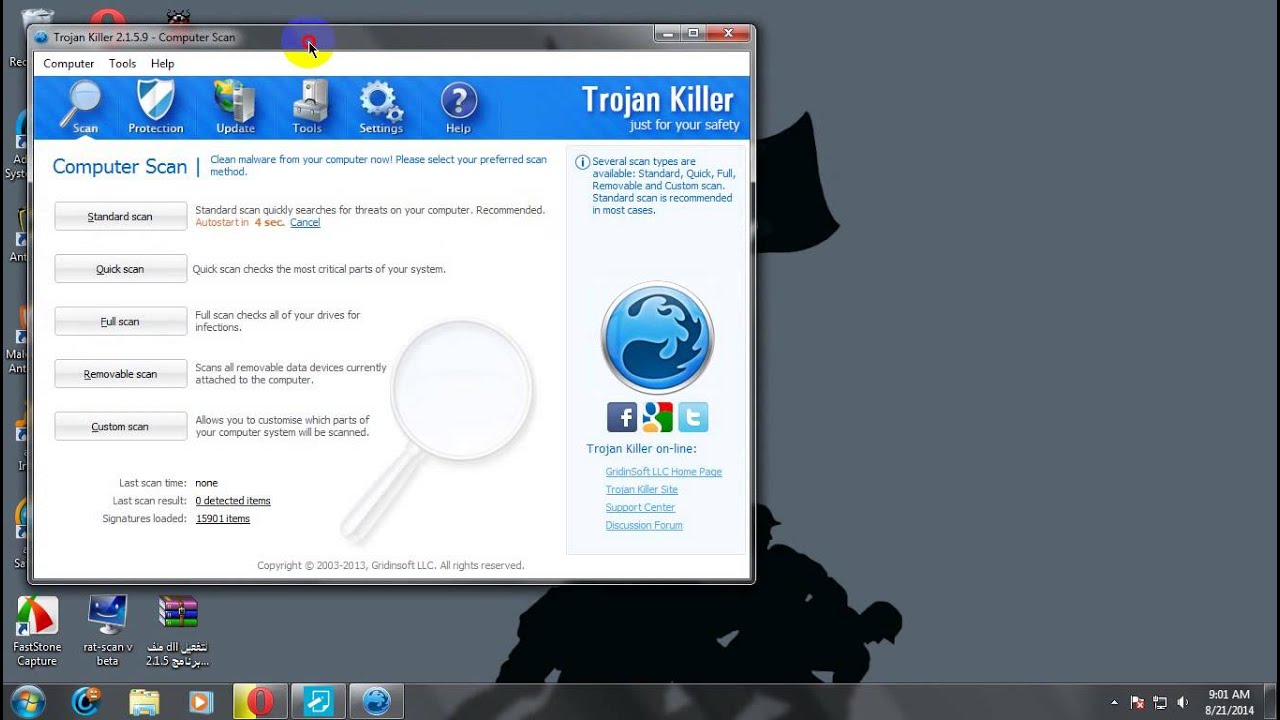Click the 'Computer Scan' heading

[119, 167]
